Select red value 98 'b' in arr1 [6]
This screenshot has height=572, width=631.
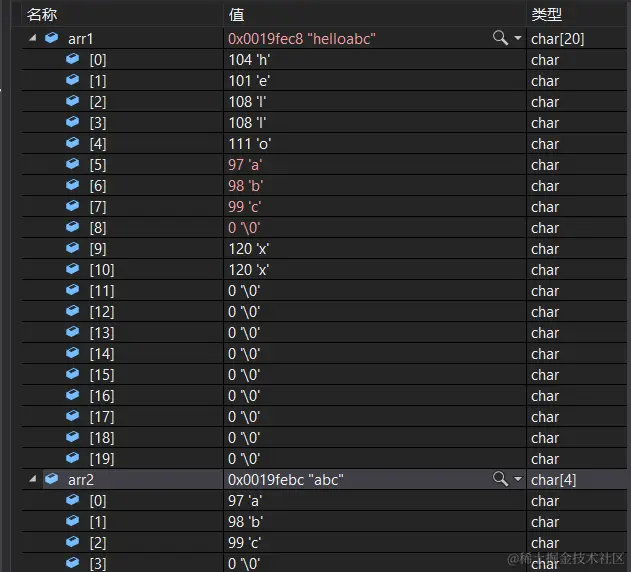(245, 186)
